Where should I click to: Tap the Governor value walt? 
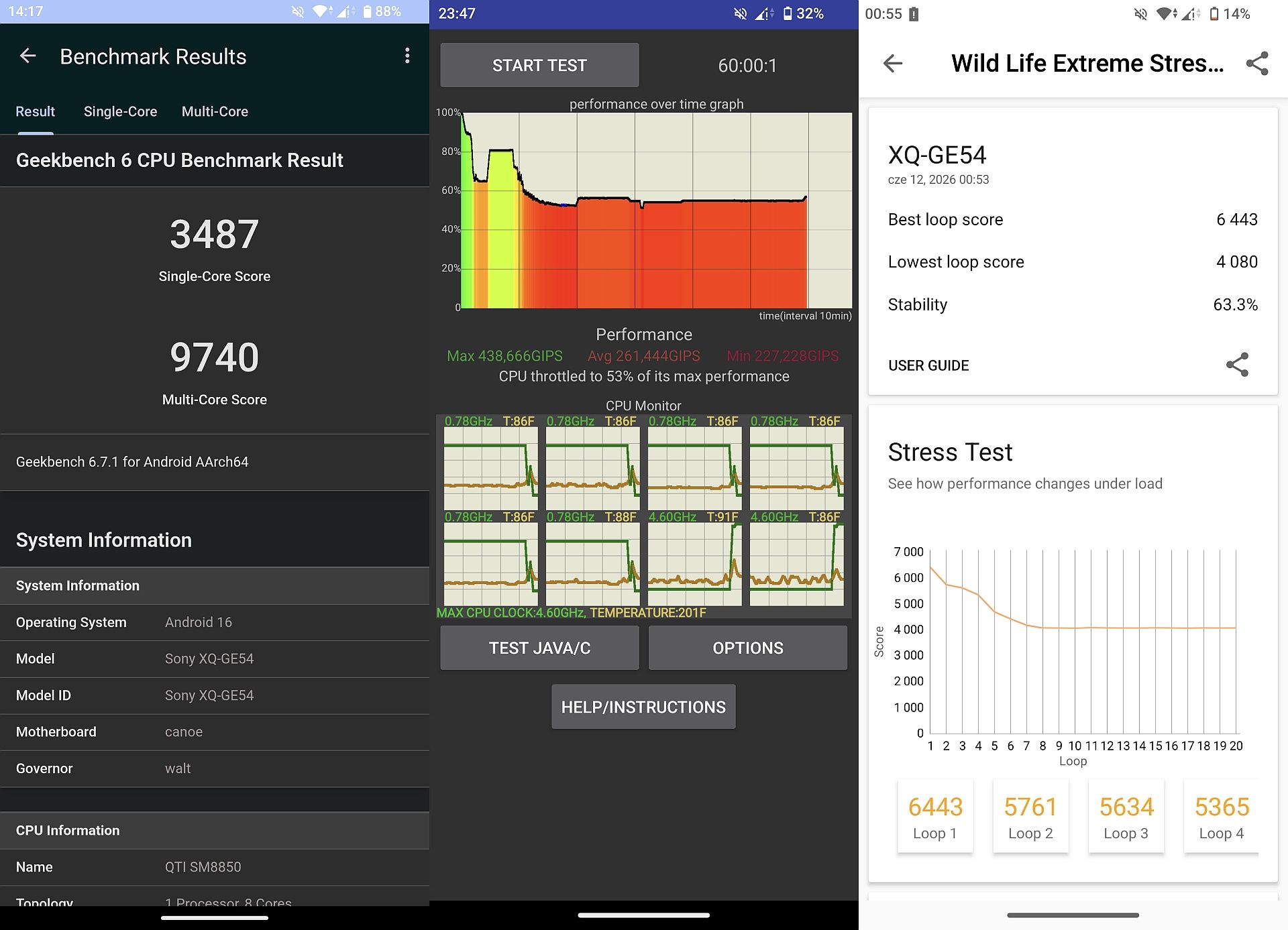(x=178, y=768)
